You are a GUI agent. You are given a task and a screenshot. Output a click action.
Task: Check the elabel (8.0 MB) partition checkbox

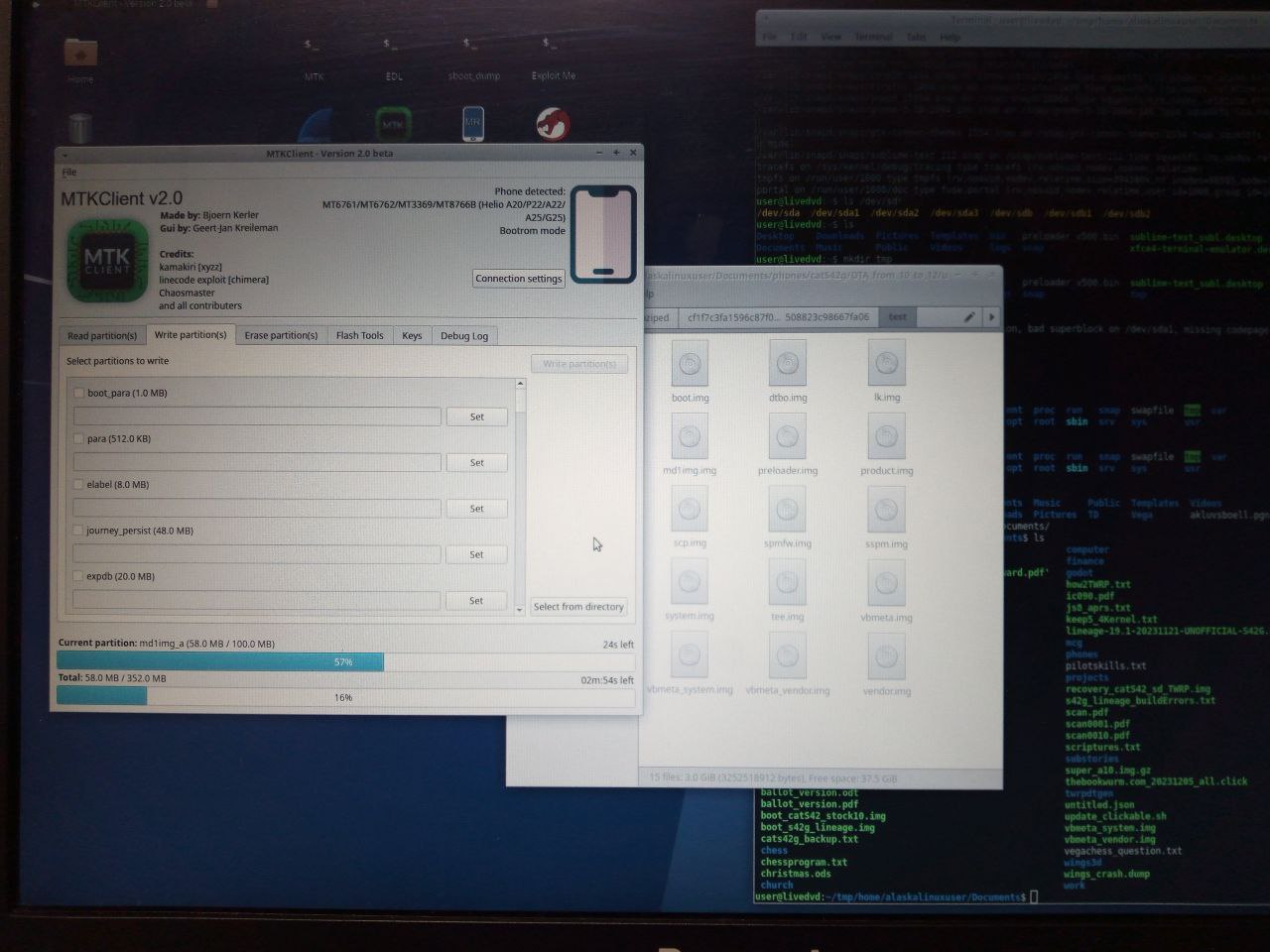pos(78,485)
